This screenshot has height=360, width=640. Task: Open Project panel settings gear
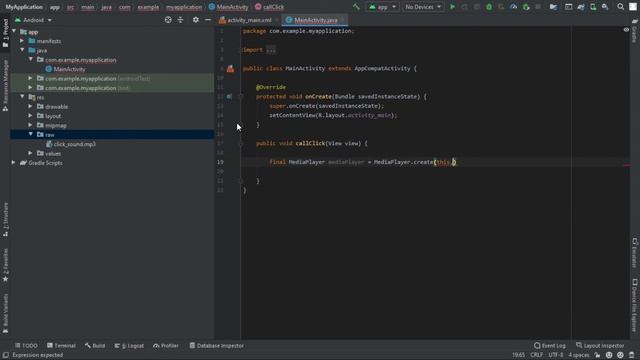[x=196, y=20]
